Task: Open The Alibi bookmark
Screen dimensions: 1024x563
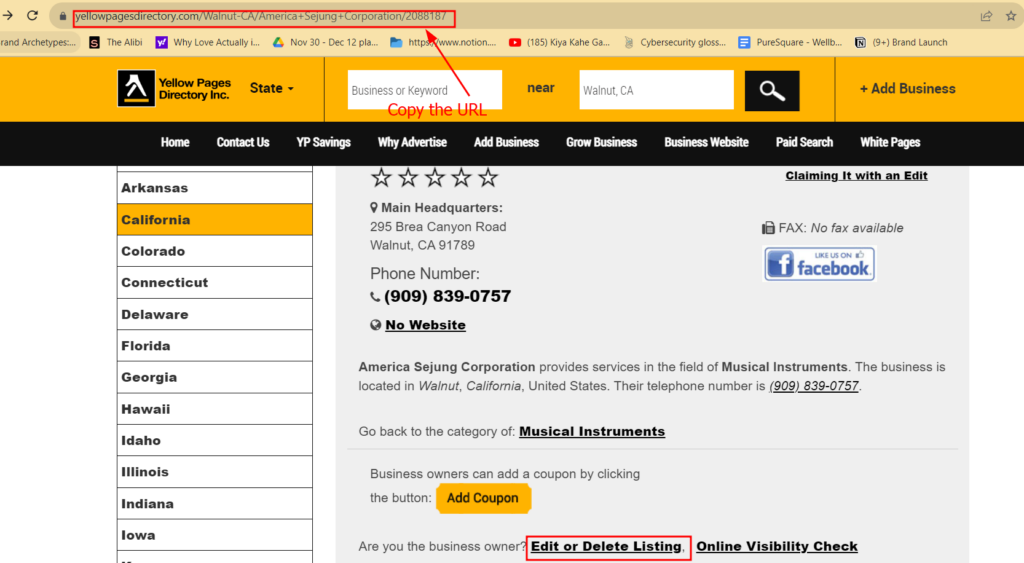Action: coord(116,42)
